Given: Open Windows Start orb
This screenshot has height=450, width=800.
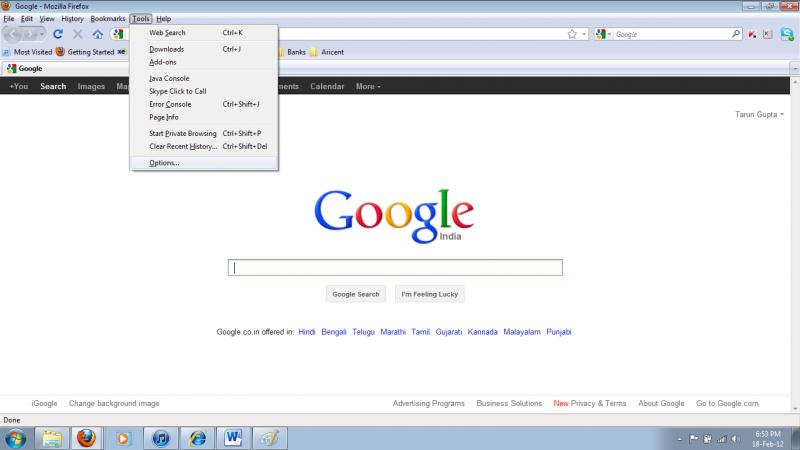Looking at the screenshot, I should click(15, 439).
